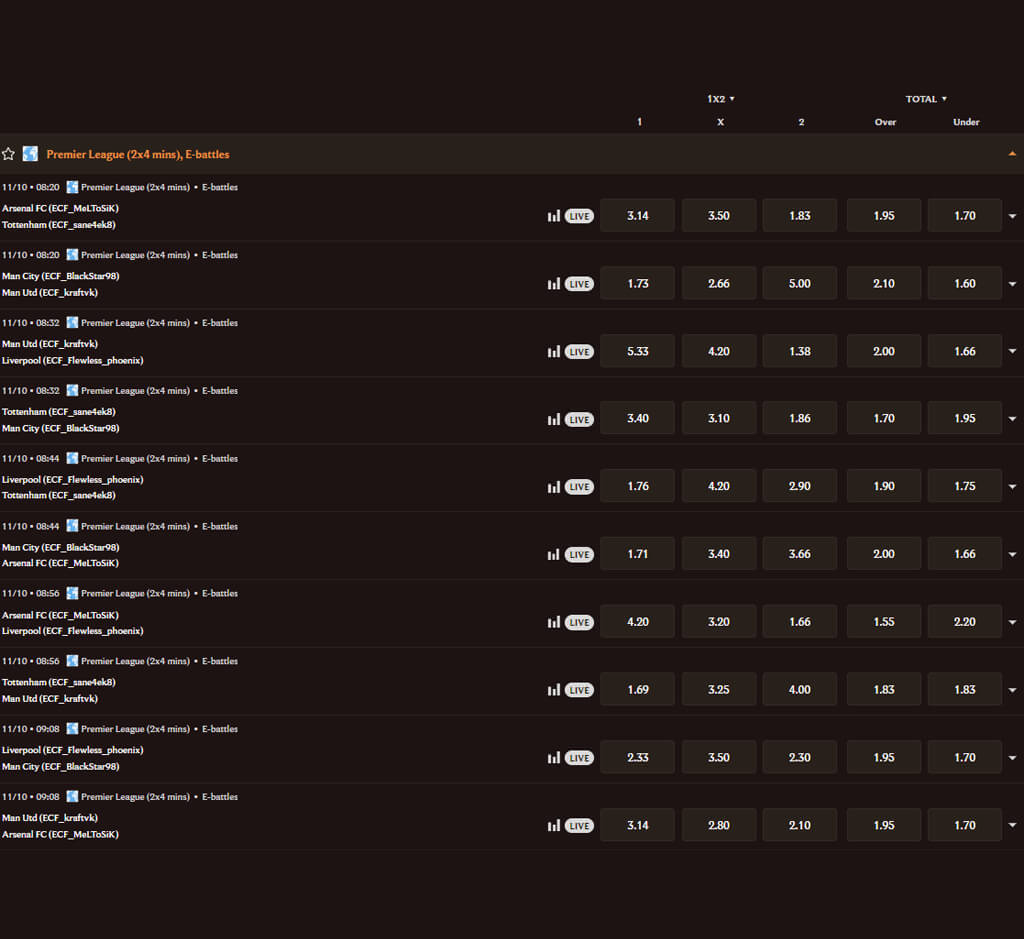Click the LIVE badge for Liverpool vs Man City
This screenshot has height=939, width=1024.
tap(579, 758)
